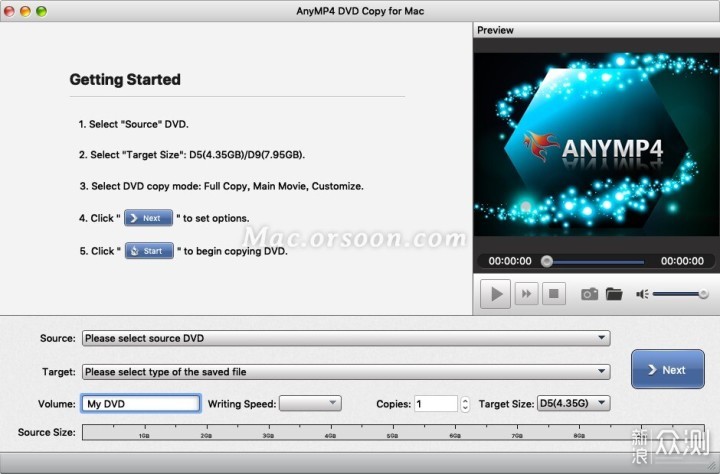Minimize window with yellow button
720x474 pixels.
coord(25,11)
